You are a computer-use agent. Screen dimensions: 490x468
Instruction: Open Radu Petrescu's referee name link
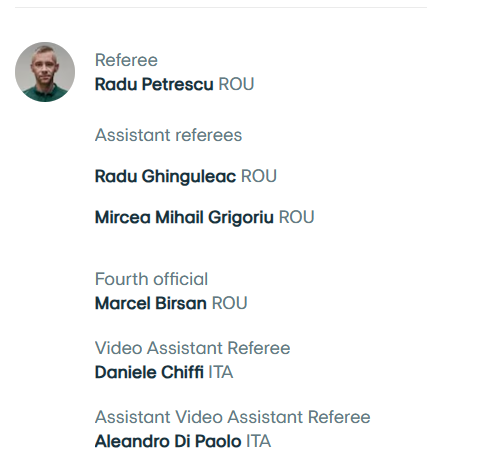(154, 84)
